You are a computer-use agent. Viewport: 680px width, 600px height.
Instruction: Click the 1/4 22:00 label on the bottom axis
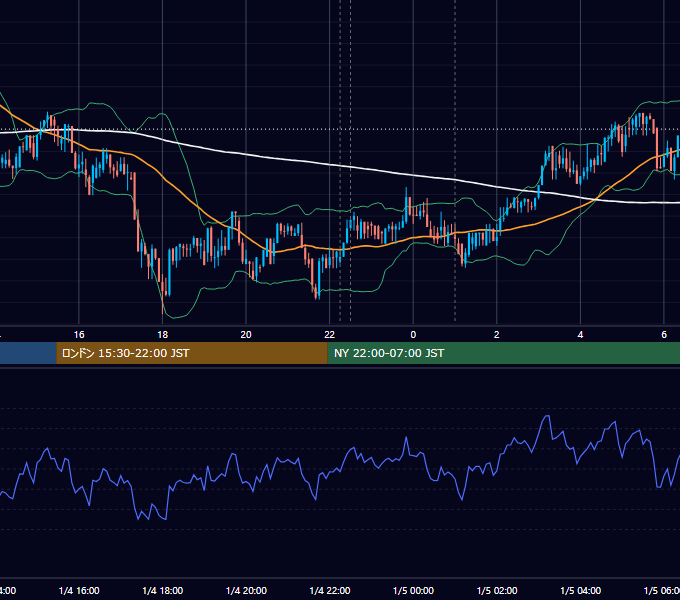330,591
